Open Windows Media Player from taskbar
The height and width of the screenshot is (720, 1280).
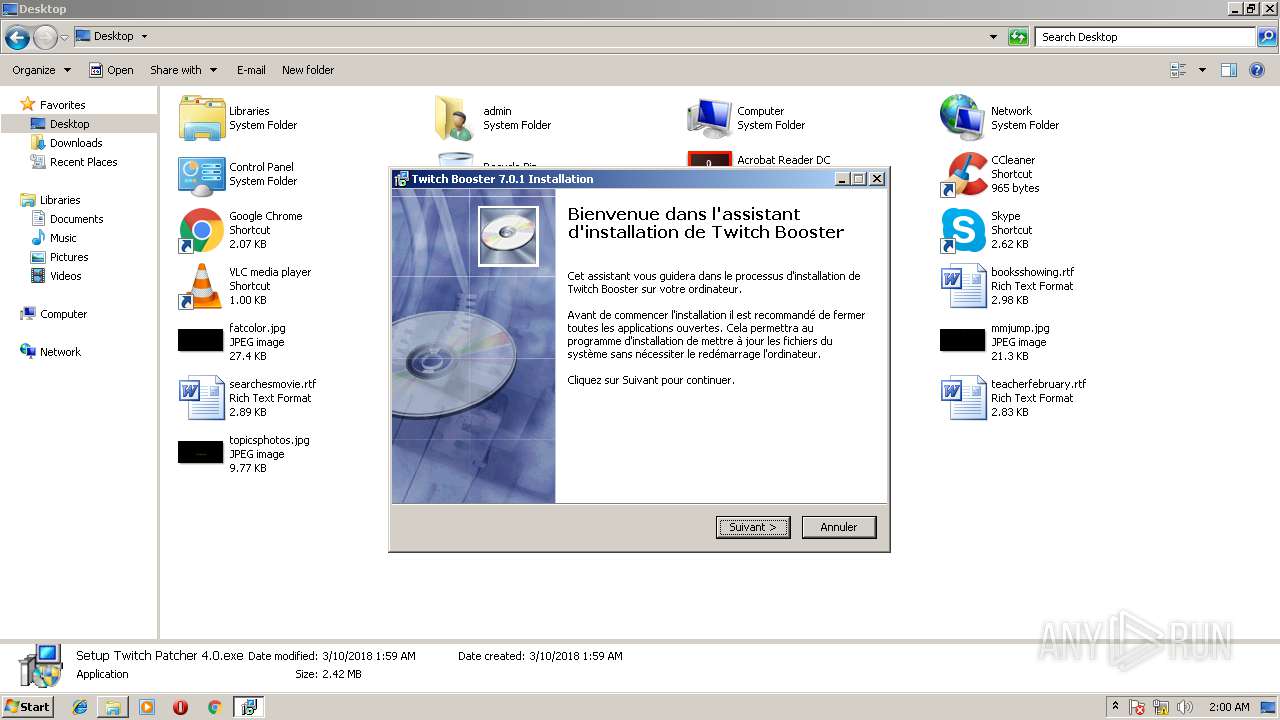pos(147,707)
